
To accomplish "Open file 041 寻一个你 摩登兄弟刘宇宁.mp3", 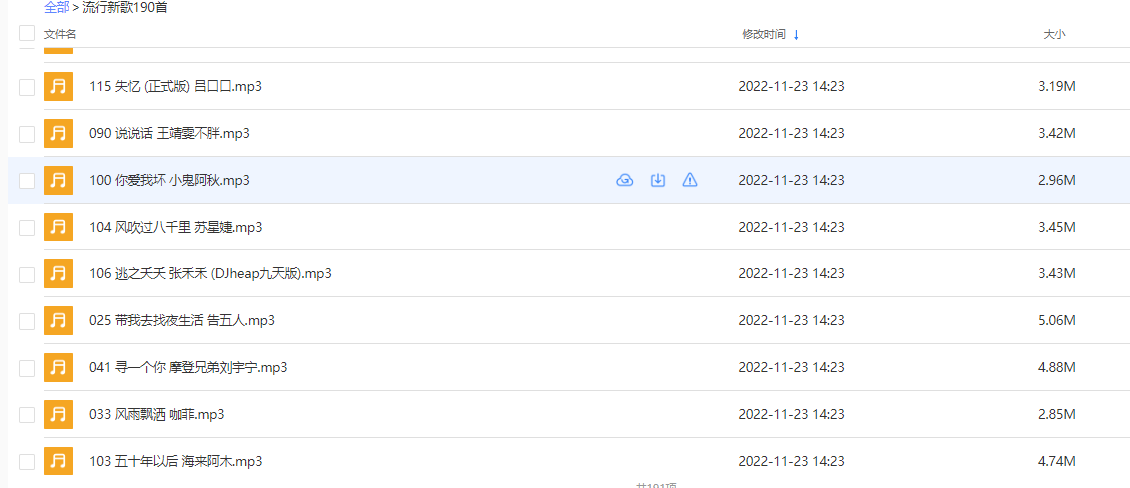I will [188, 368].
